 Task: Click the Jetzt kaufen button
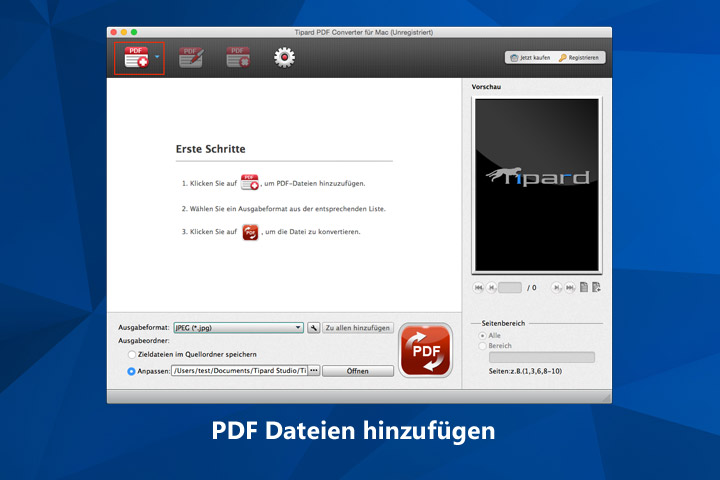pyautogui.click(x=530, y=58)
